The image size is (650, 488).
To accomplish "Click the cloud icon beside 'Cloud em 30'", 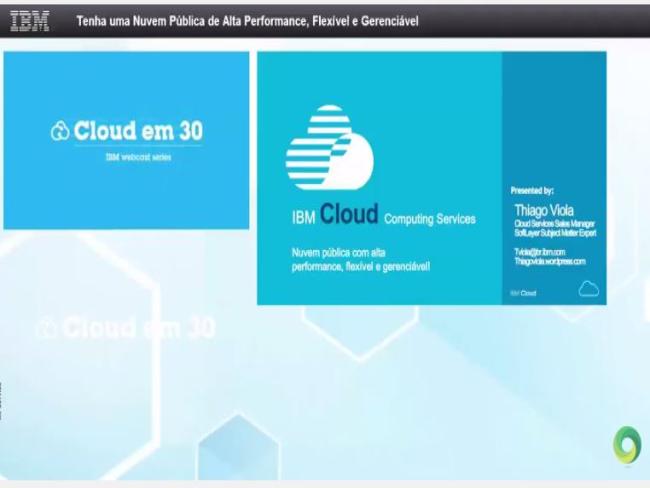I will (60, 131).
